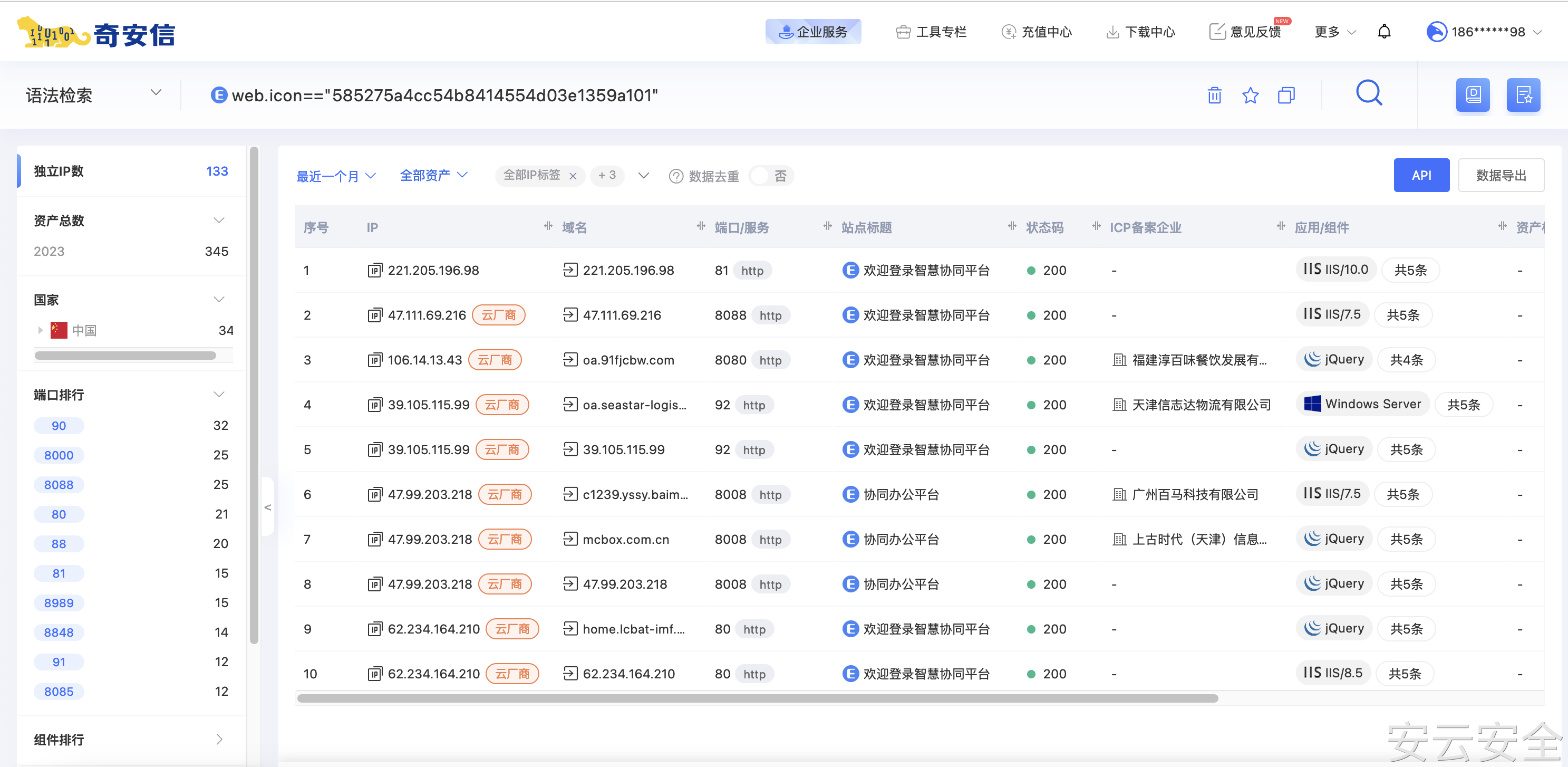The height and width of the screenshot is (767, 1568).
Task: Open the starred-list blue square button
Action: point(1523,95)
